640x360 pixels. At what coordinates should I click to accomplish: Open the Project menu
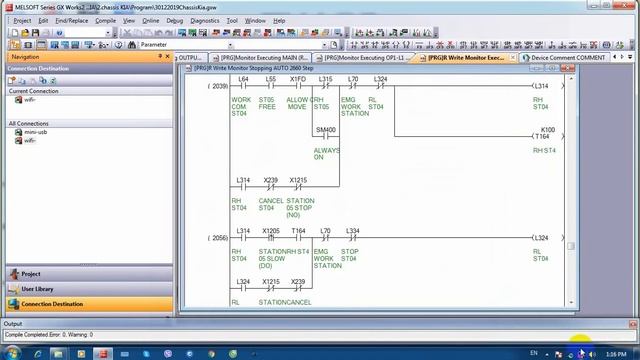(x=22, y=20)
